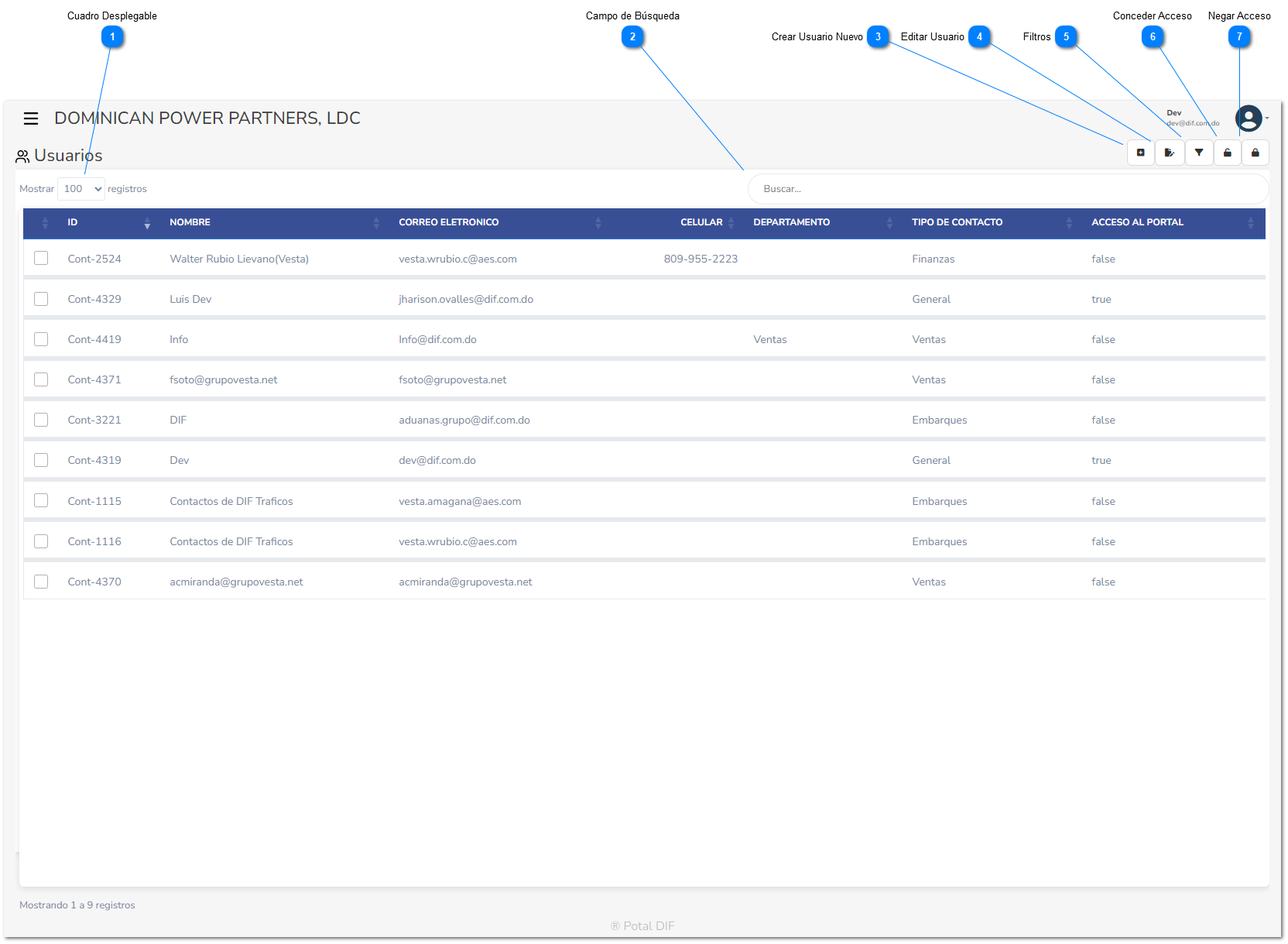Click the Ventas department cell in Info row

pos(770,339)
